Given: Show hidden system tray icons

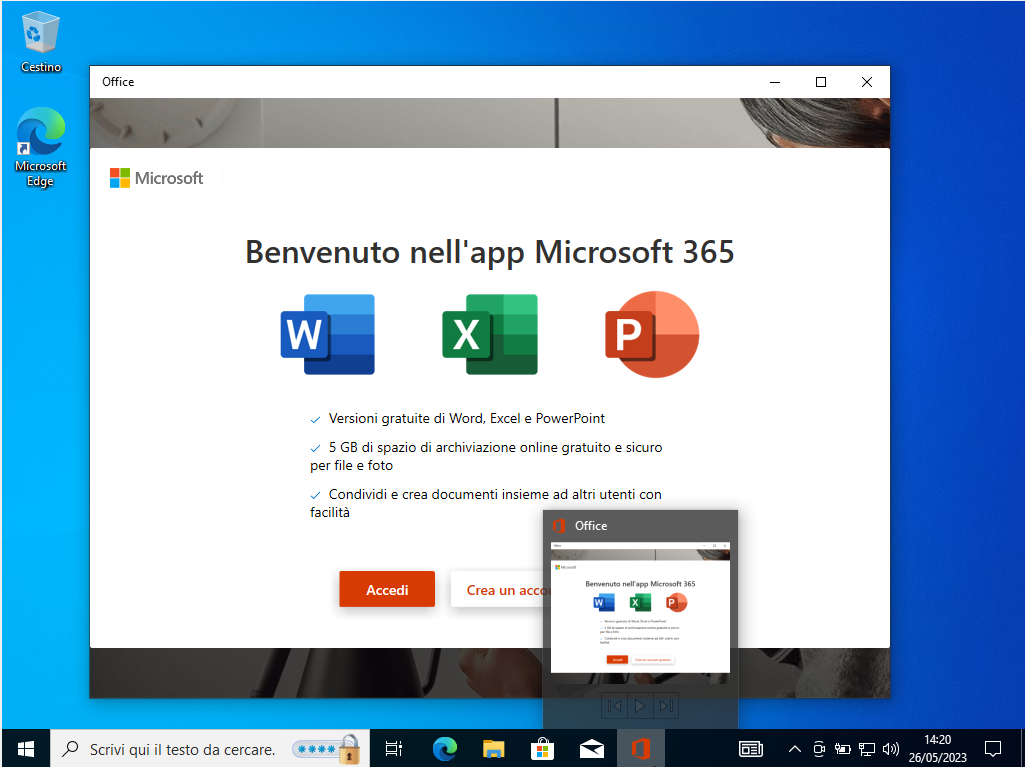Looking at the screenshot, I should (x=794, y=749).
